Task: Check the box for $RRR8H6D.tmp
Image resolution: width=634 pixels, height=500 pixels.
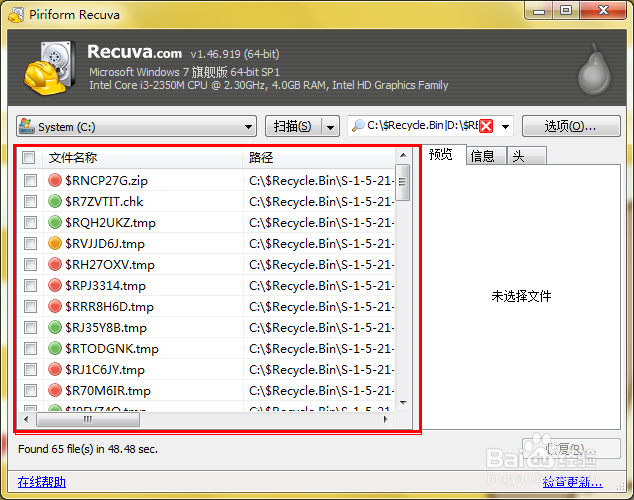Action: tap(30, 306)
